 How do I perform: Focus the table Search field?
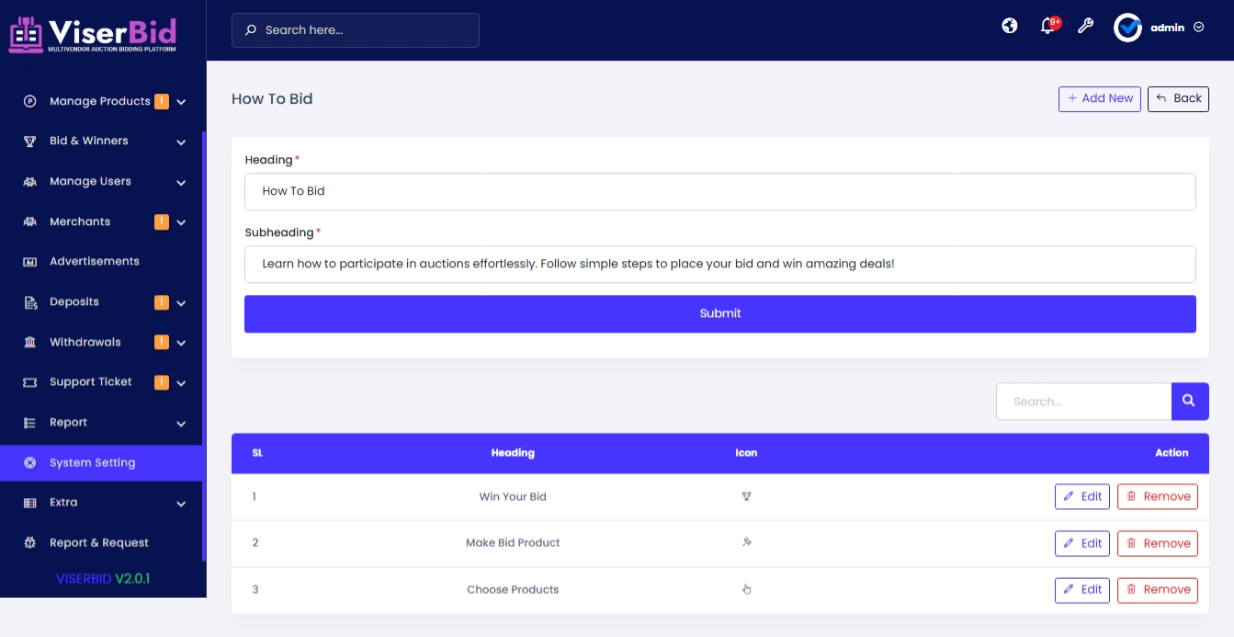[1084, 401]
